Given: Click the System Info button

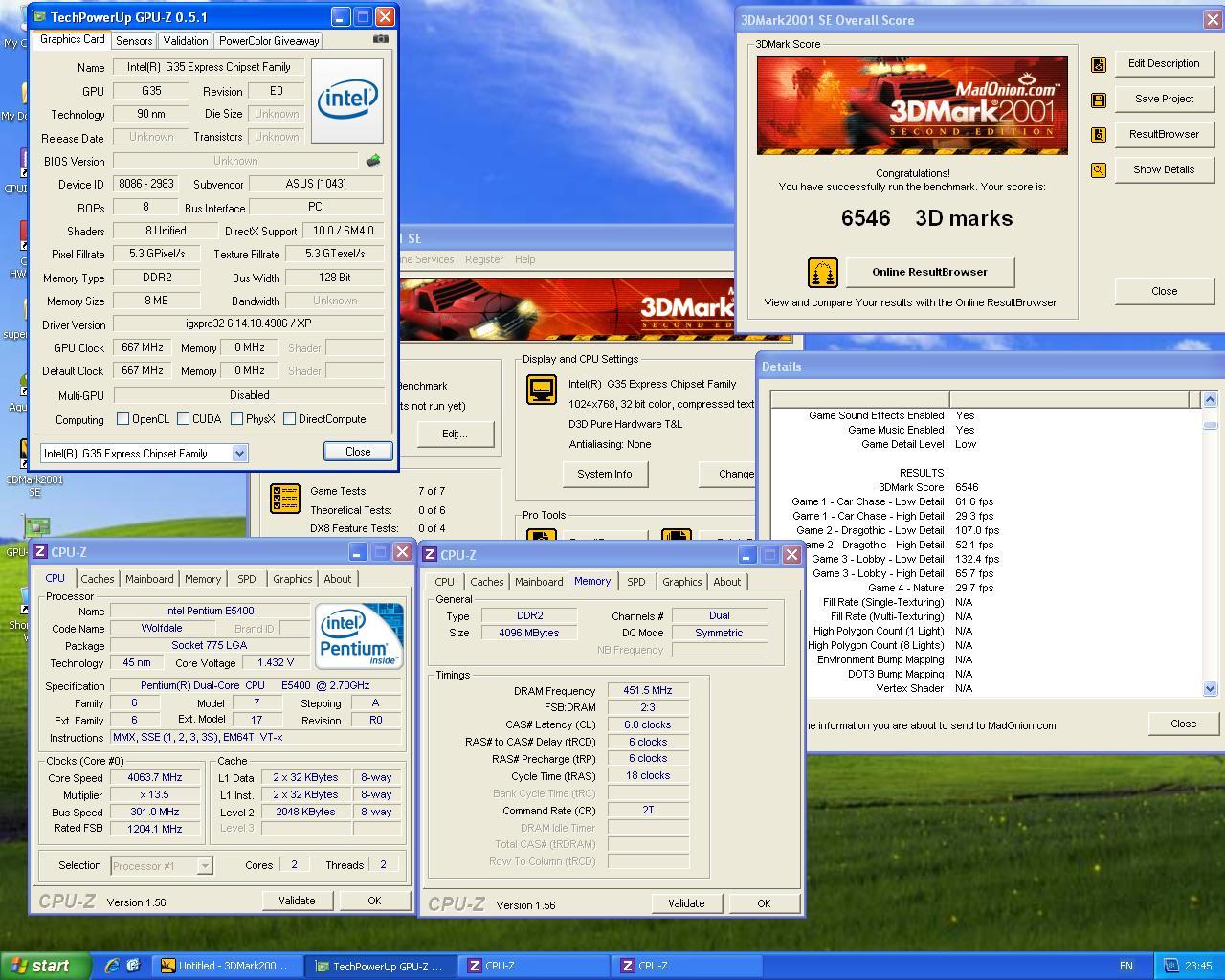Looking at the screenshot, I should (x=605, y=474).
